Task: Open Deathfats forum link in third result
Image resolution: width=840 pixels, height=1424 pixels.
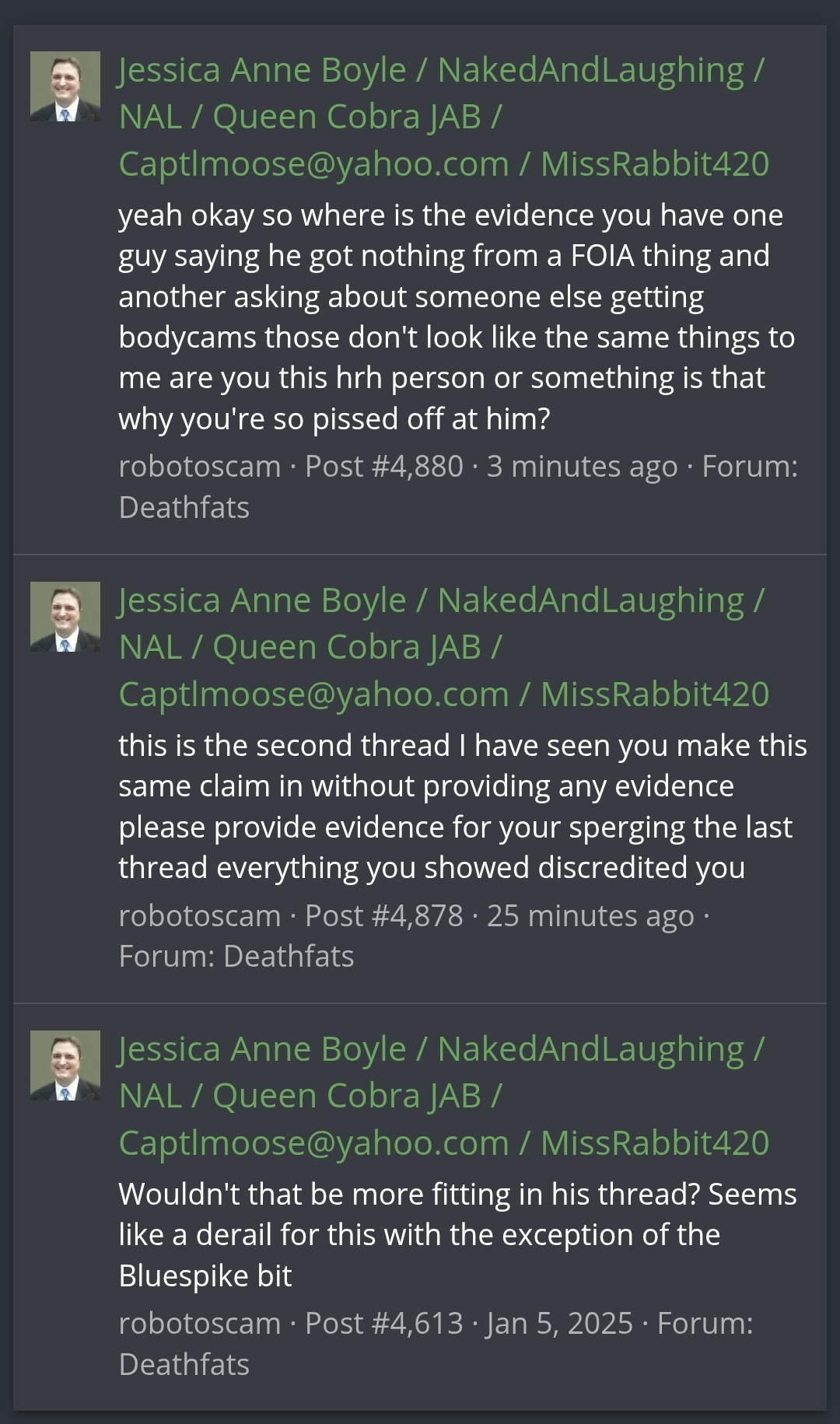Action: click(x=184, y=1364)
